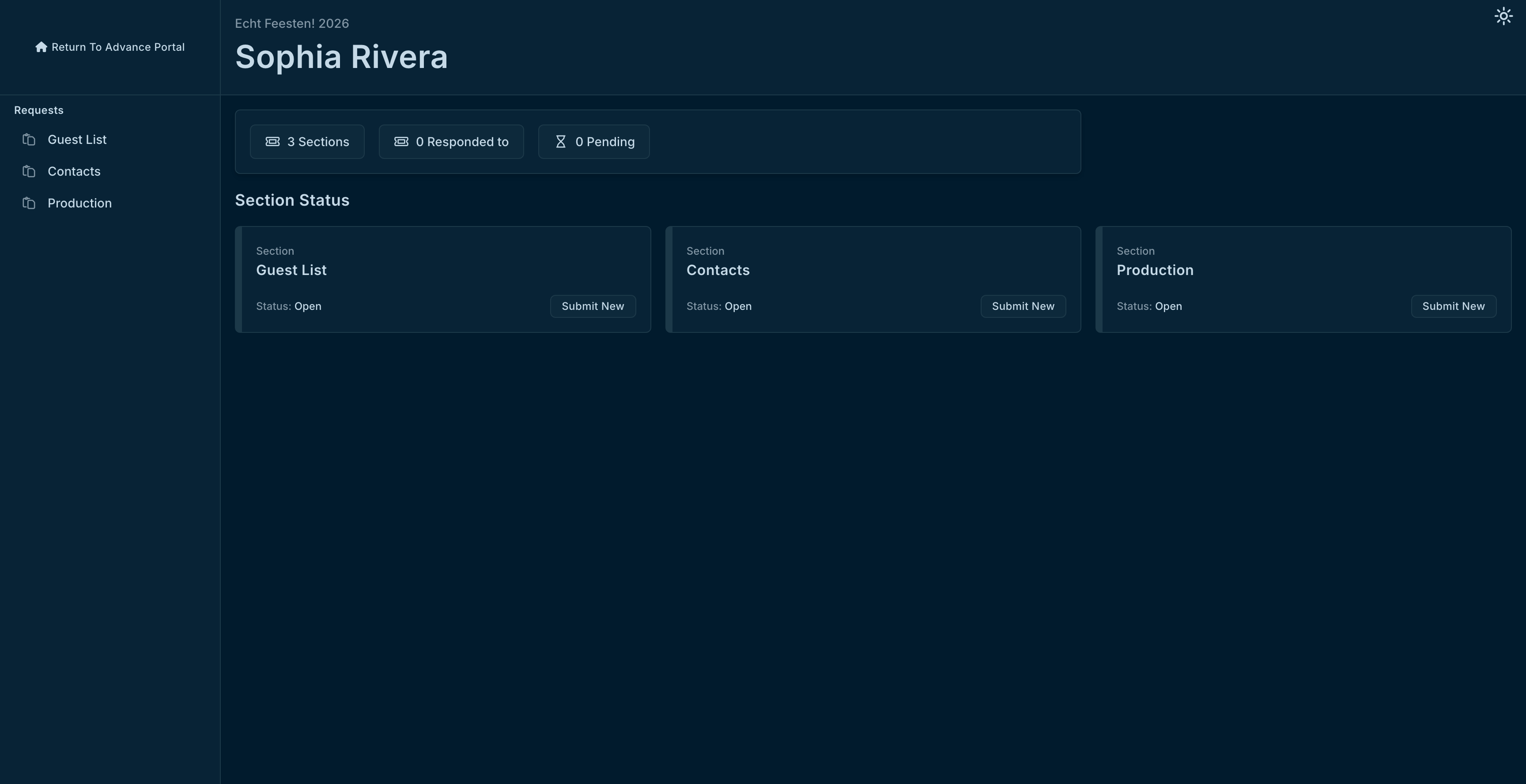
Task: Open Contacts in the Requests sidebar
Action: point(74,172)
